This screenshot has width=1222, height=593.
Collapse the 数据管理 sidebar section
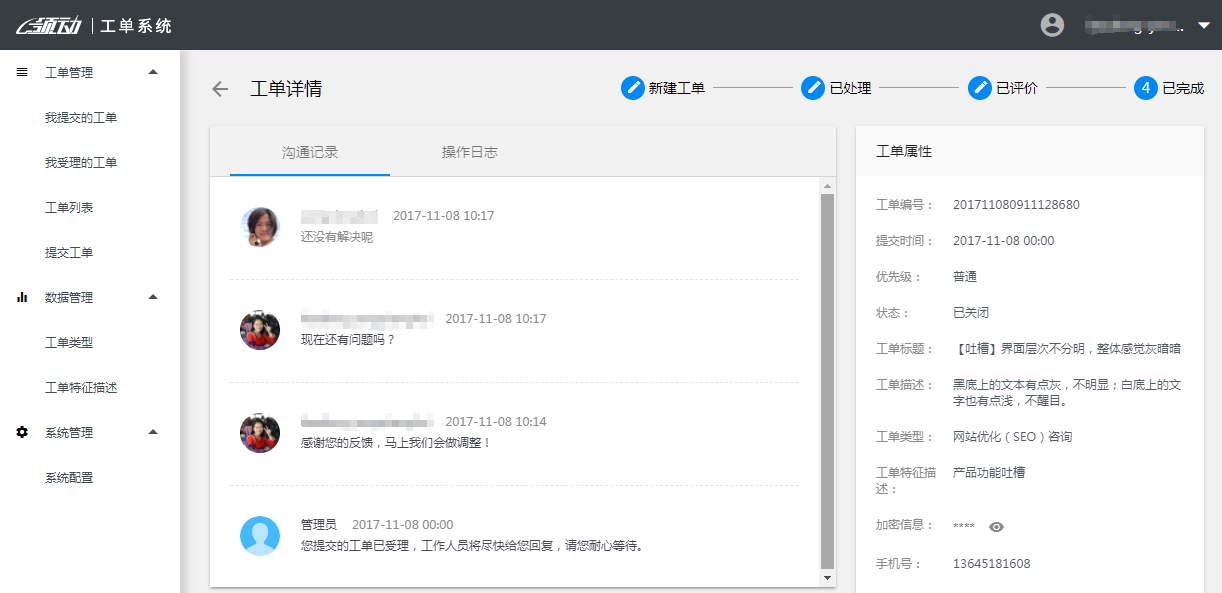tap(154, 296)
